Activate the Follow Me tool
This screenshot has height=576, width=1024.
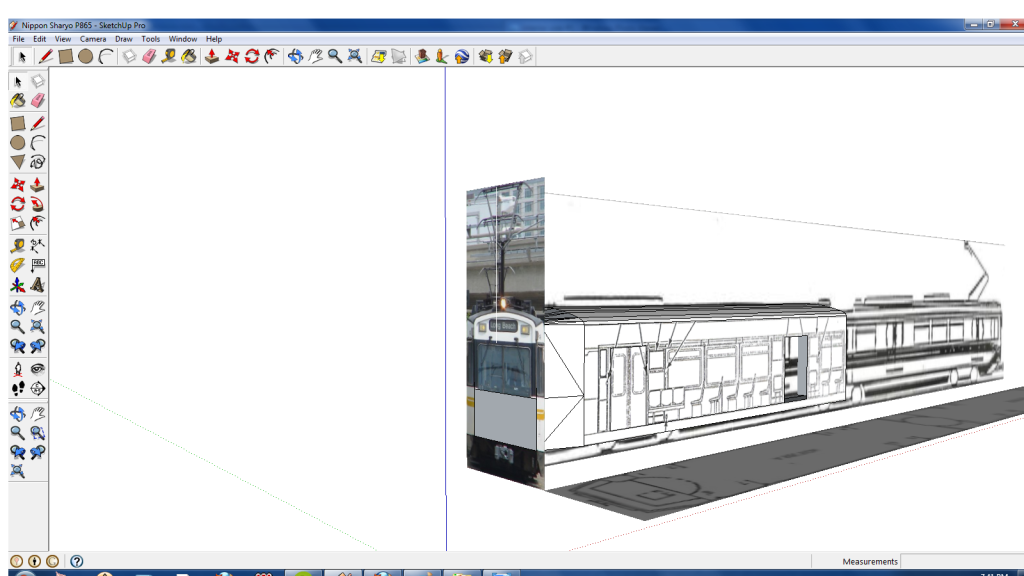(x=37, y=204)
